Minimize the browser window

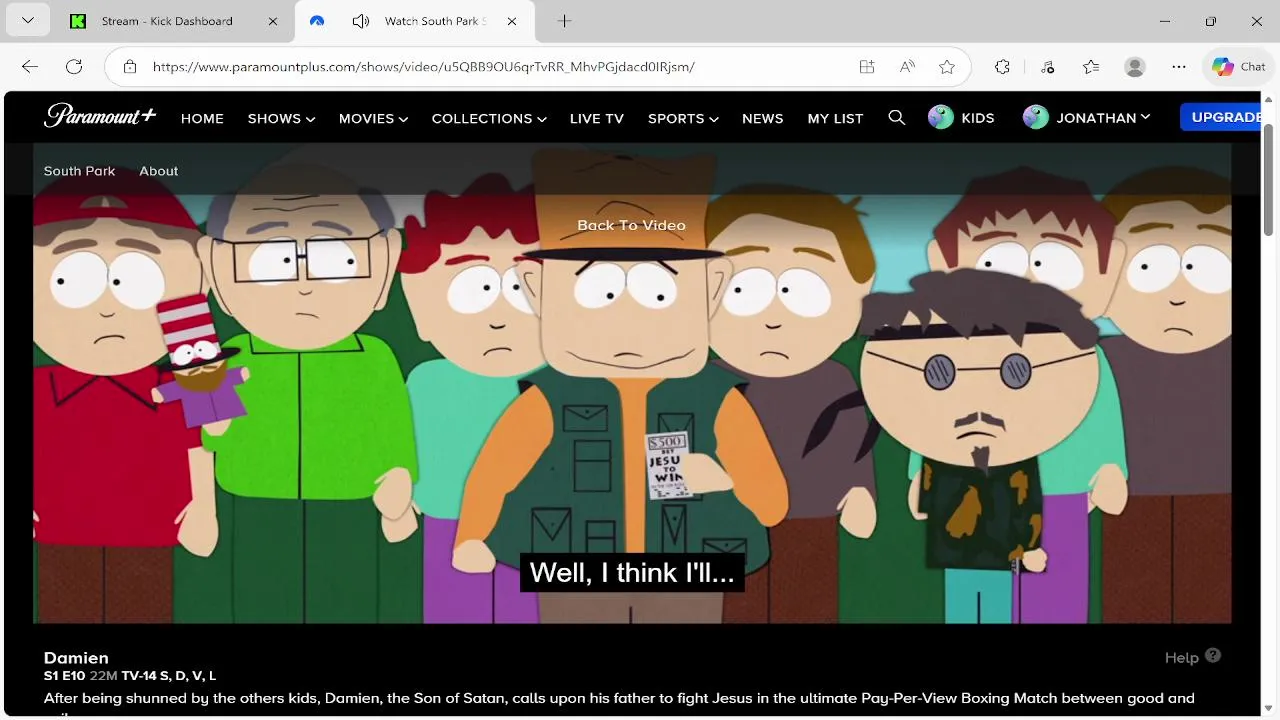(x=1165, y=21)
